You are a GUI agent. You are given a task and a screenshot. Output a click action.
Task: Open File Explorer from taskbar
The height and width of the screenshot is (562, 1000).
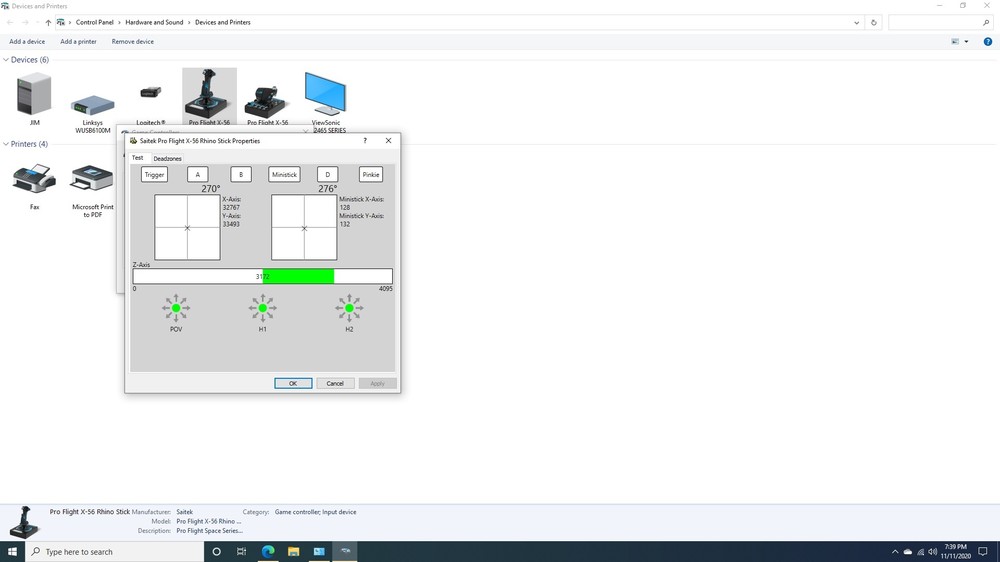click(293, 552)
